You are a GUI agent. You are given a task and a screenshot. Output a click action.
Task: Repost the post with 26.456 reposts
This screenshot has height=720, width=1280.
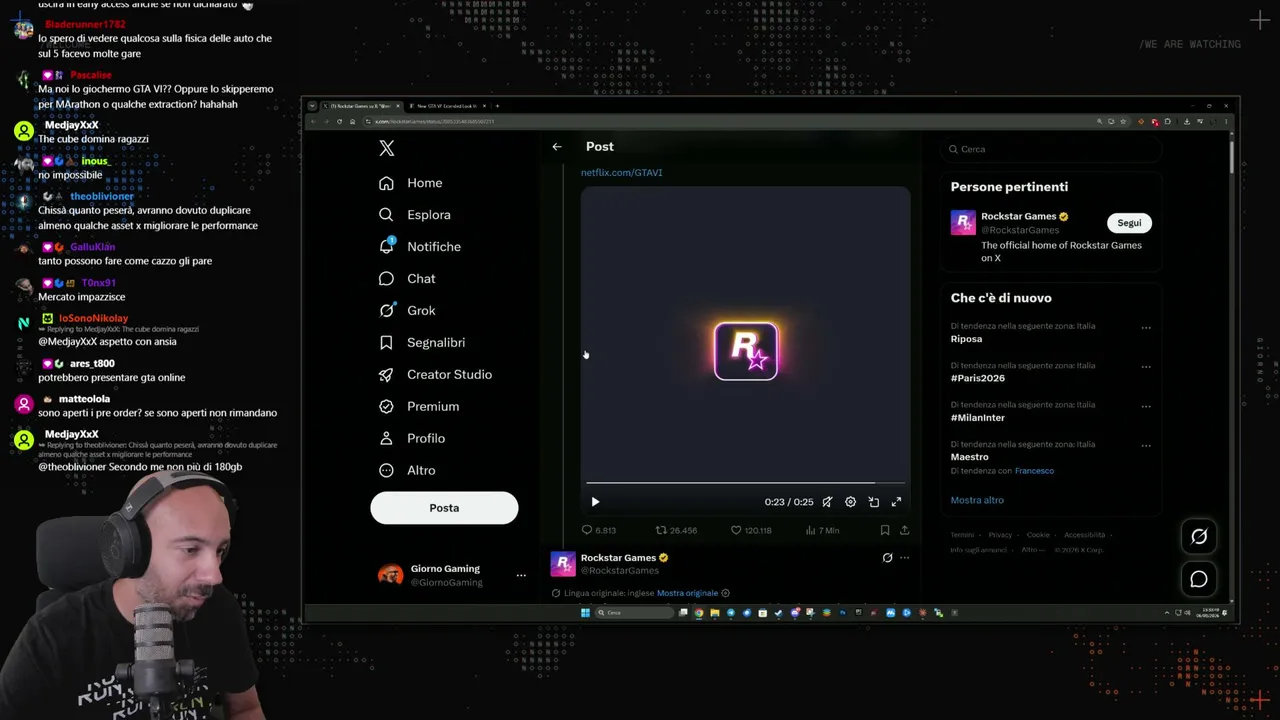pos(676,531)
